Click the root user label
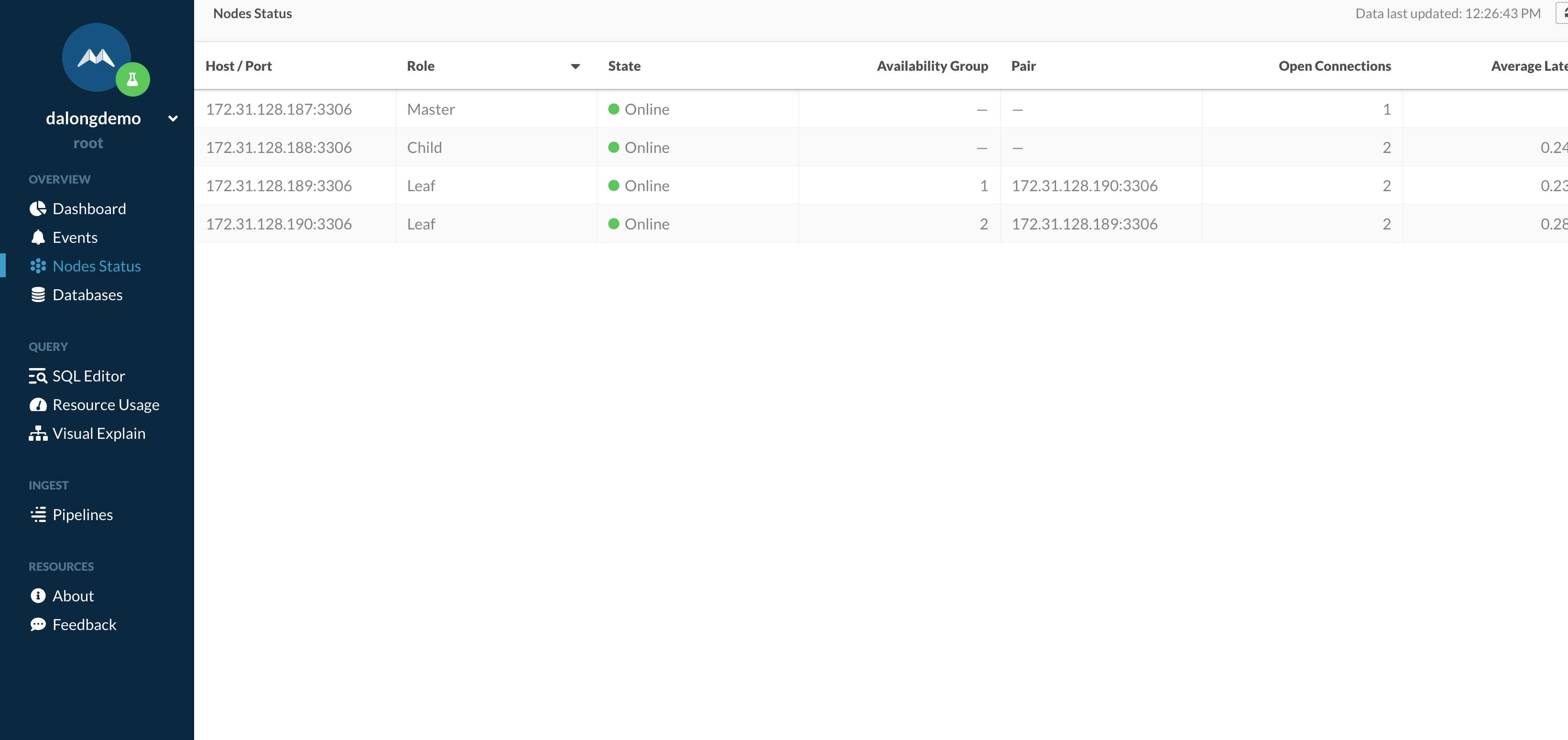The image size is (1568, 740). tap(88, 143)
